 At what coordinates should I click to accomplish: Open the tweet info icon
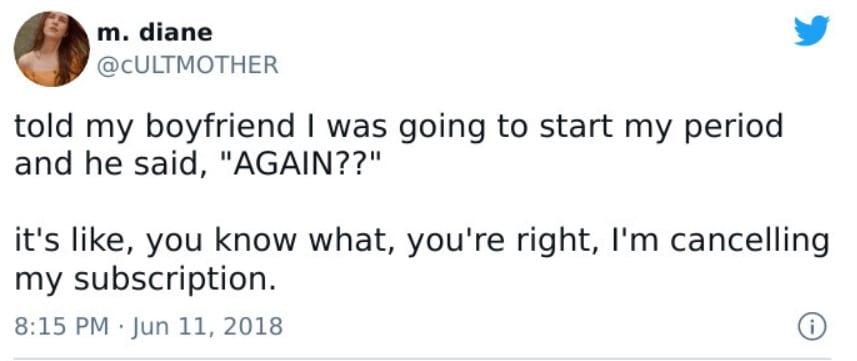tap(813, 328)
